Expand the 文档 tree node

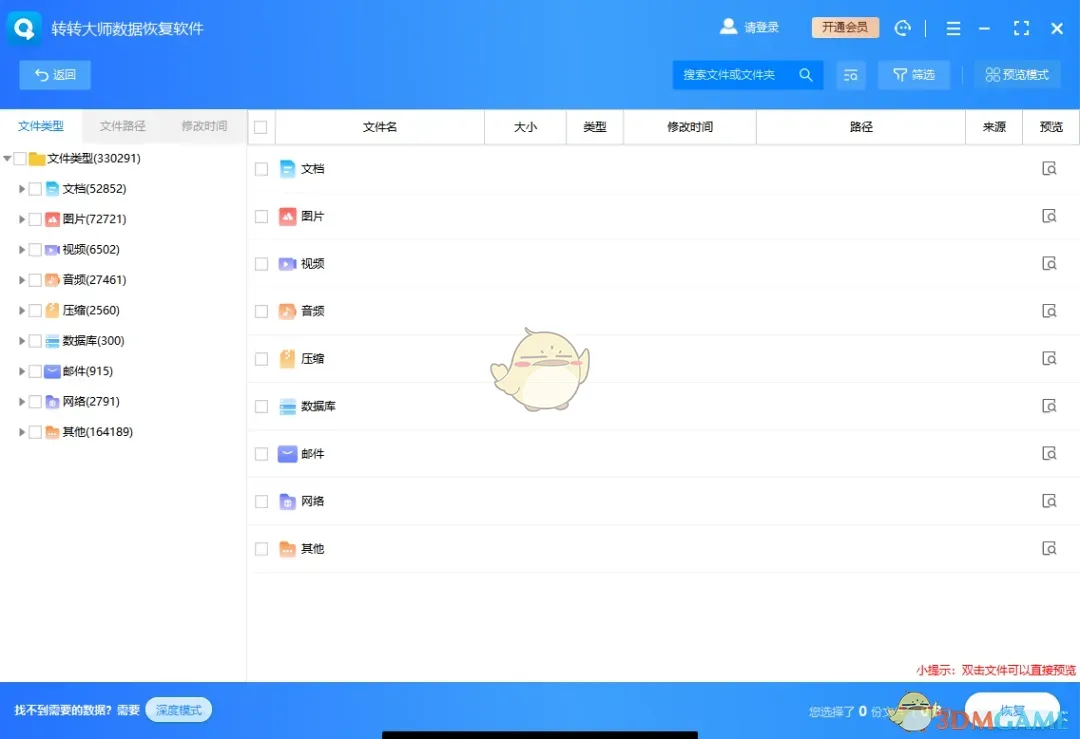pos(22,188)
